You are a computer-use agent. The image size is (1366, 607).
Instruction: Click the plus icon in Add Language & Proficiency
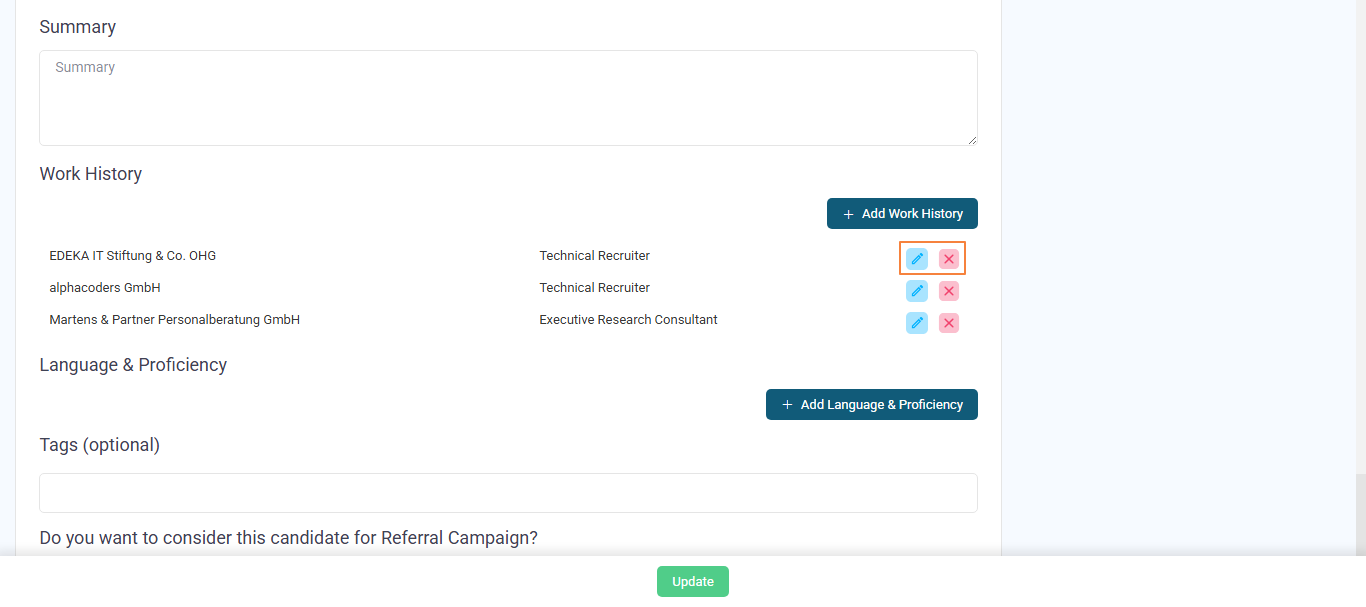pyautogui.click(x=787, y=405)
